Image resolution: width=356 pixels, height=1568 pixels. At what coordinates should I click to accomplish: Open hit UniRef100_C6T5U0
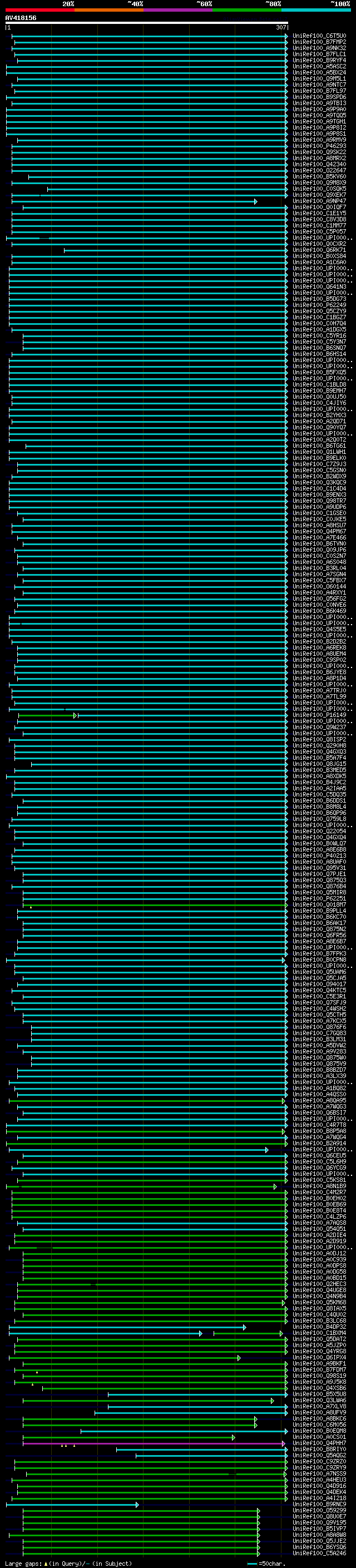point(319,36)
